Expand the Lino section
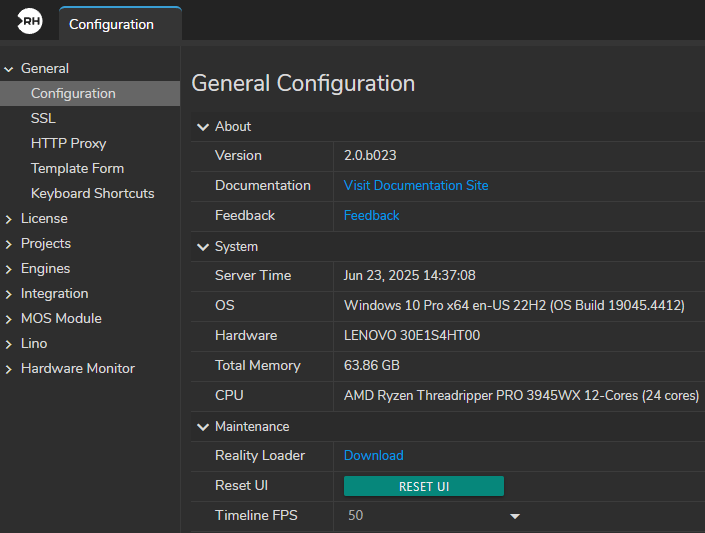 (9, 343)
